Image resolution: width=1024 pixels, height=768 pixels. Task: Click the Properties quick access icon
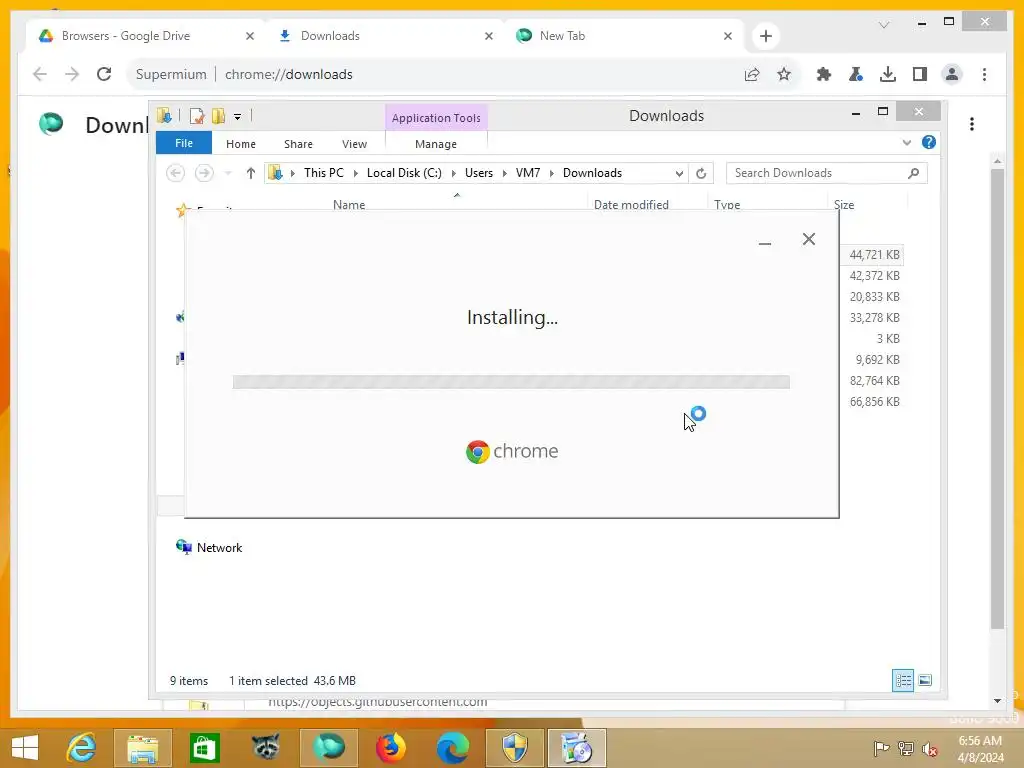point(197,116)
